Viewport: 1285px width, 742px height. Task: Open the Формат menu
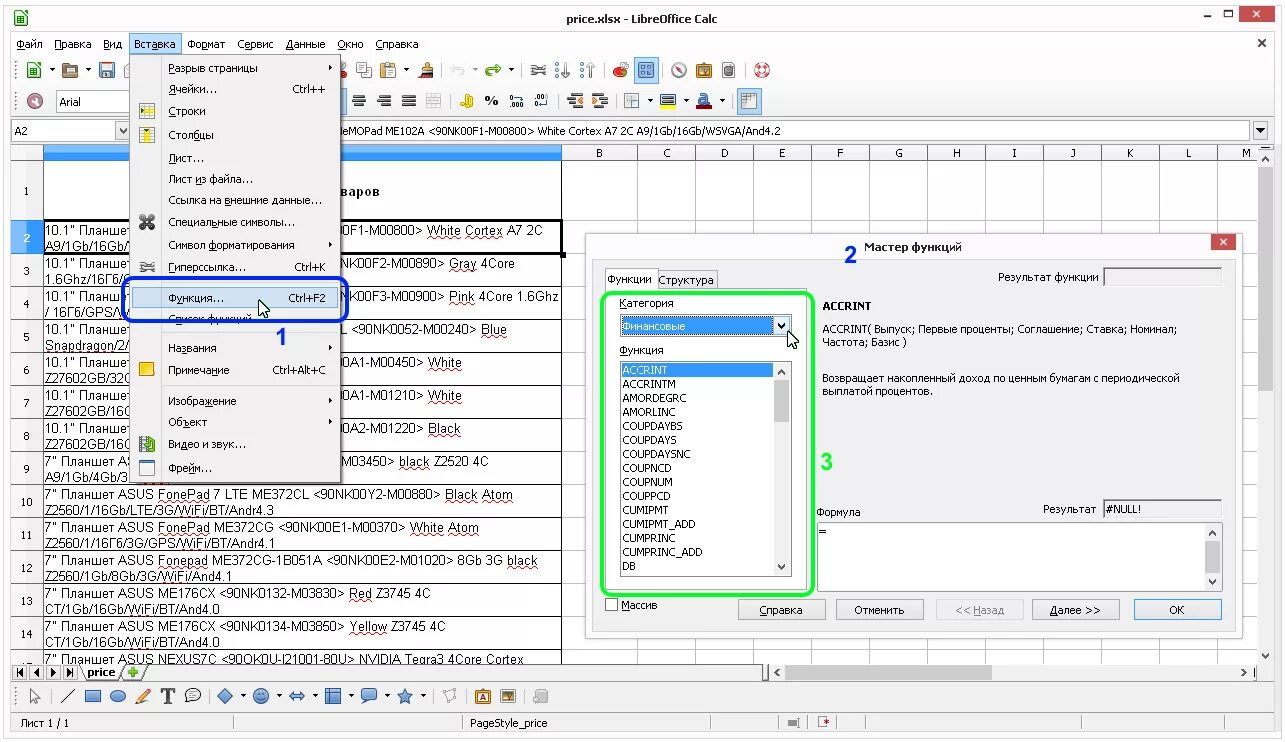[206, 44]
